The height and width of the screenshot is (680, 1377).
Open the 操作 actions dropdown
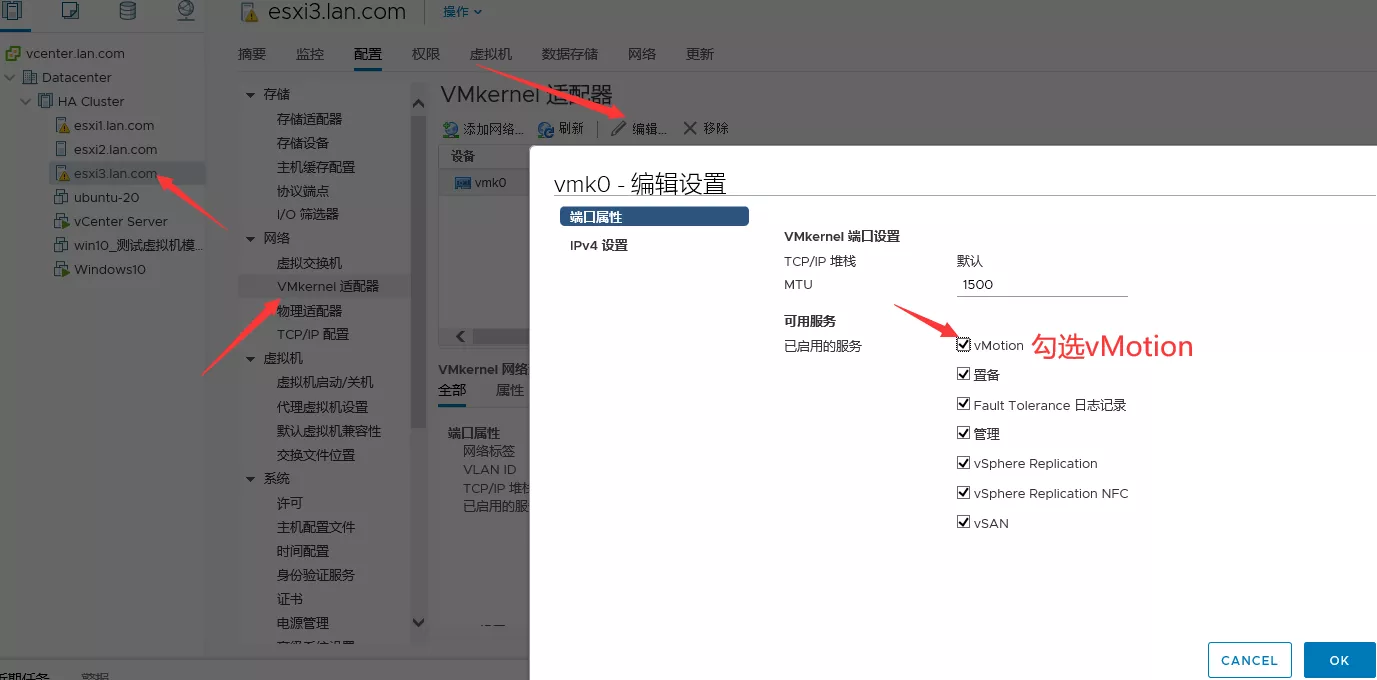tap(462, 12)
